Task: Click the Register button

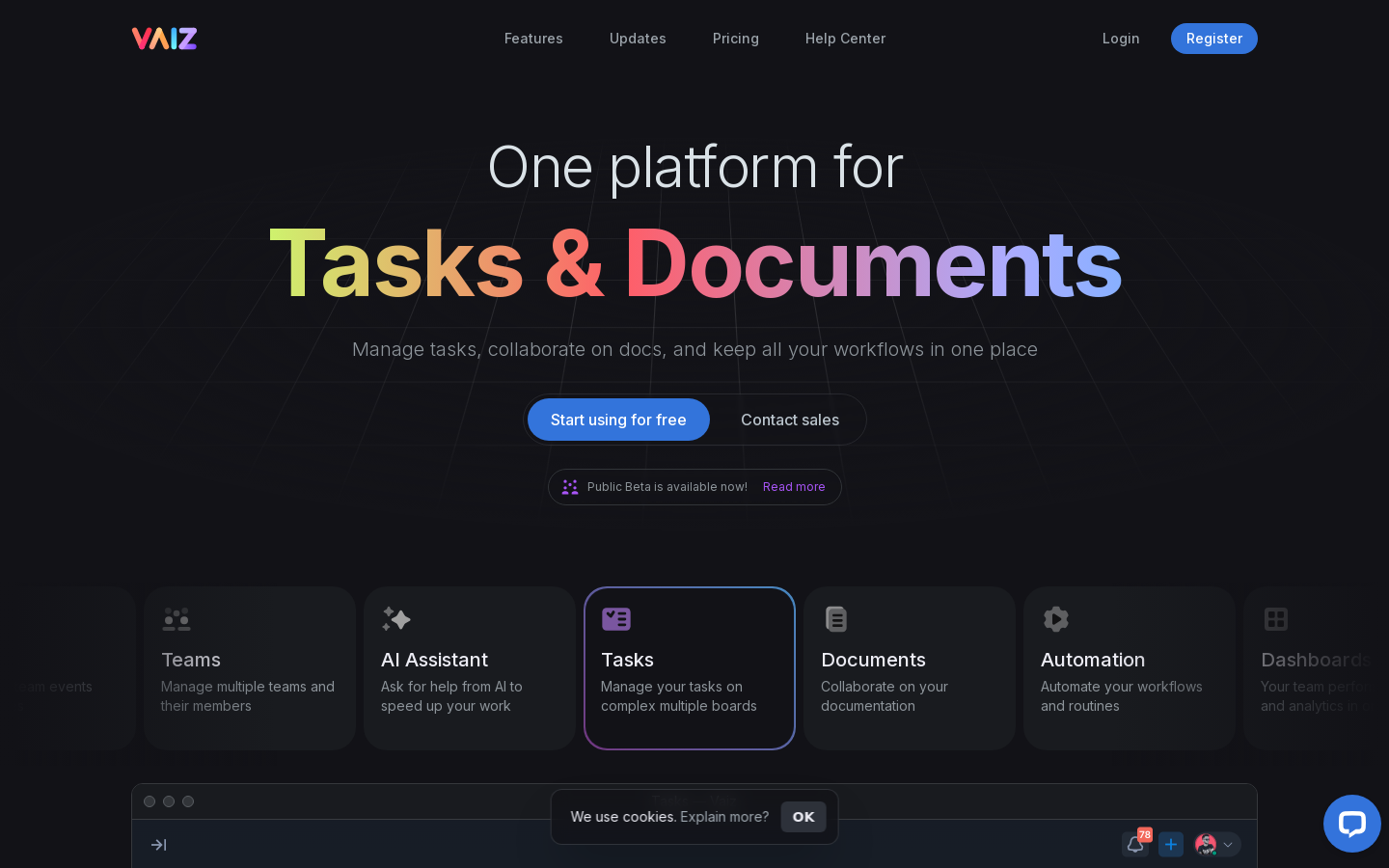Action: [1214, 39]
